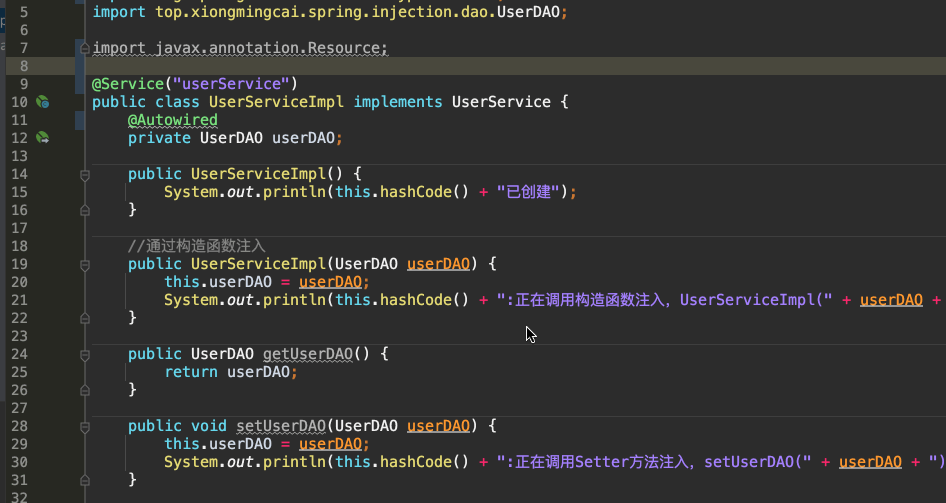Collapse the import block at line 7
The image size is (946, 503).
pos(84,48)
